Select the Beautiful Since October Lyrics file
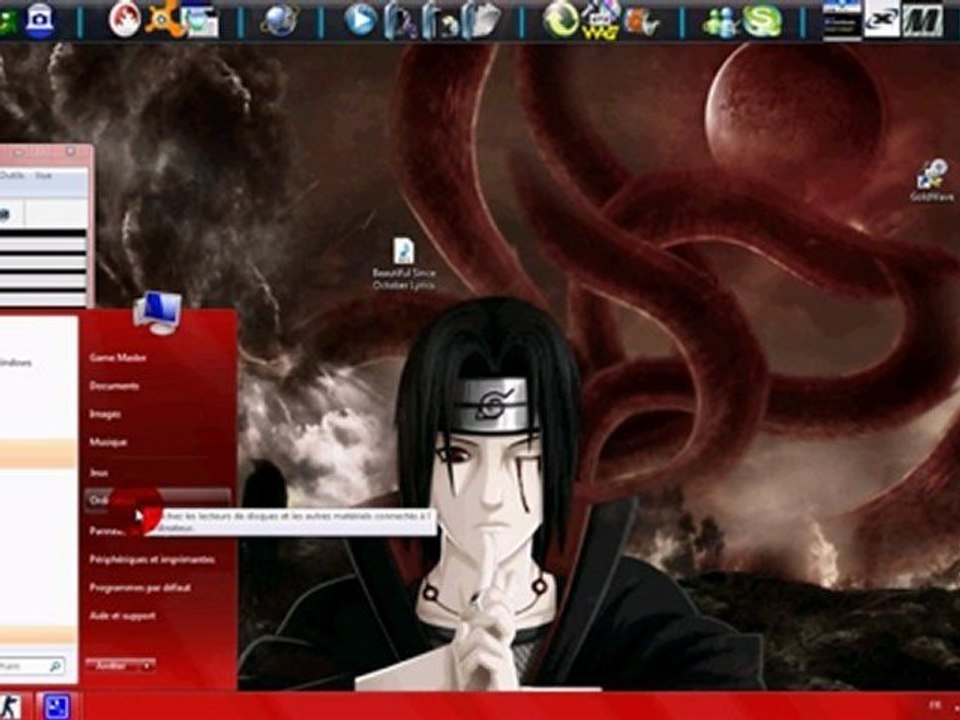Image resolution: width=960 pixels, height=720 pixels. click(x=404, y=264)
